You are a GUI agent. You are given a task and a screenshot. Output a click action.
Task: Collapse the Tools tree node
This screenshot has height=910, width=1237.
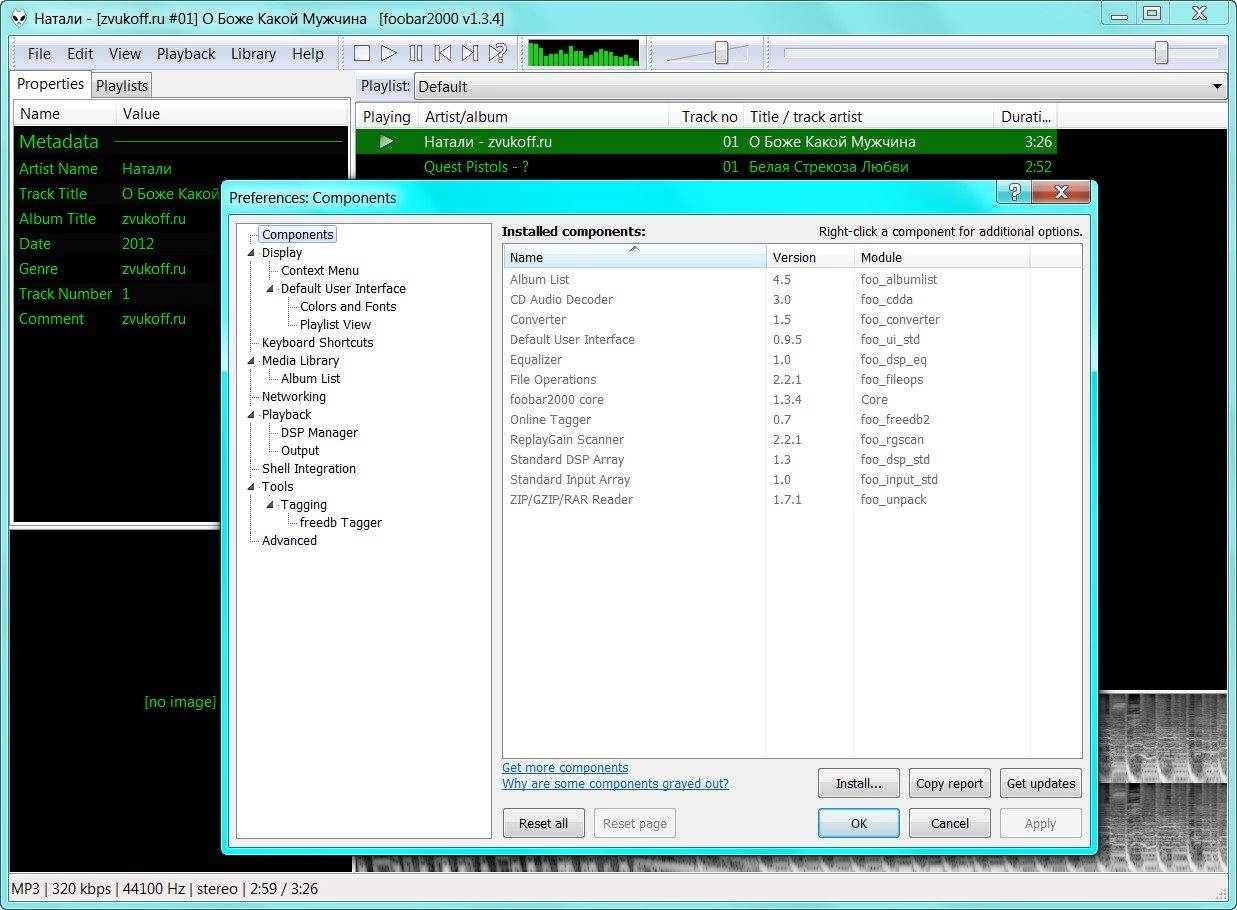pyautogui.click(x=251, y=487)
